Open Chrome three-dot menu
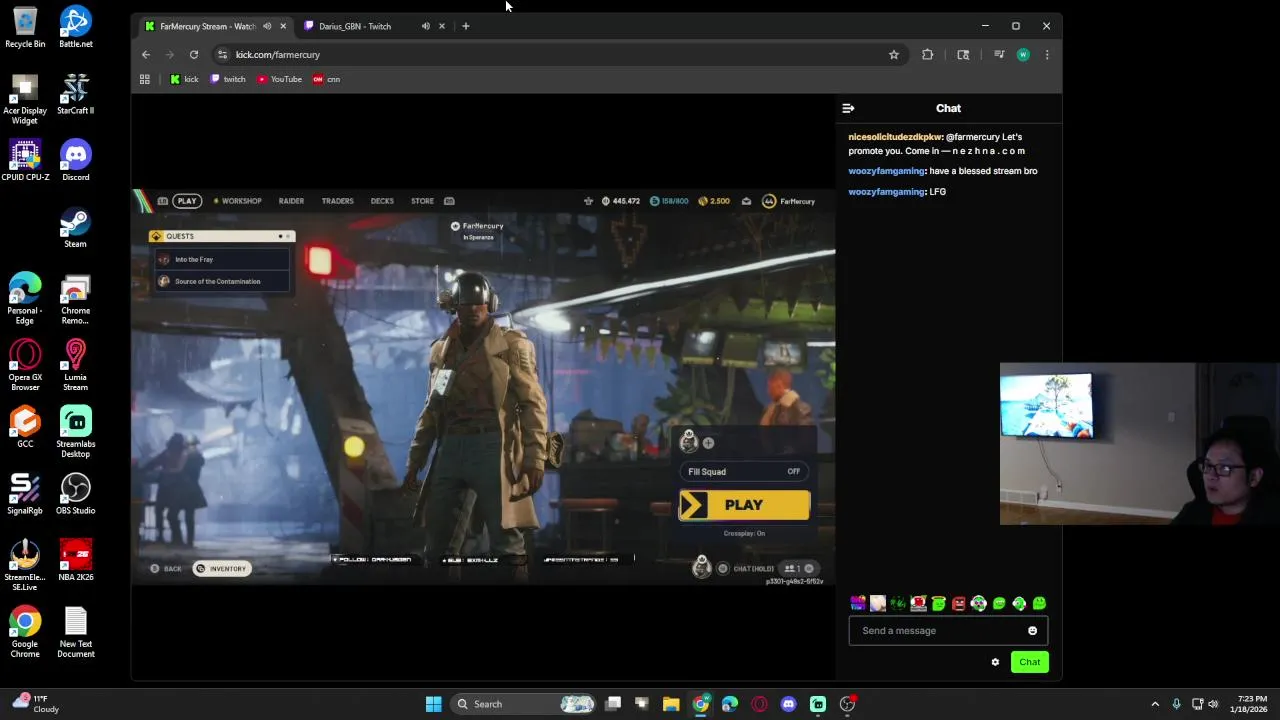 pyautogui.click(x=1047, y=55)
